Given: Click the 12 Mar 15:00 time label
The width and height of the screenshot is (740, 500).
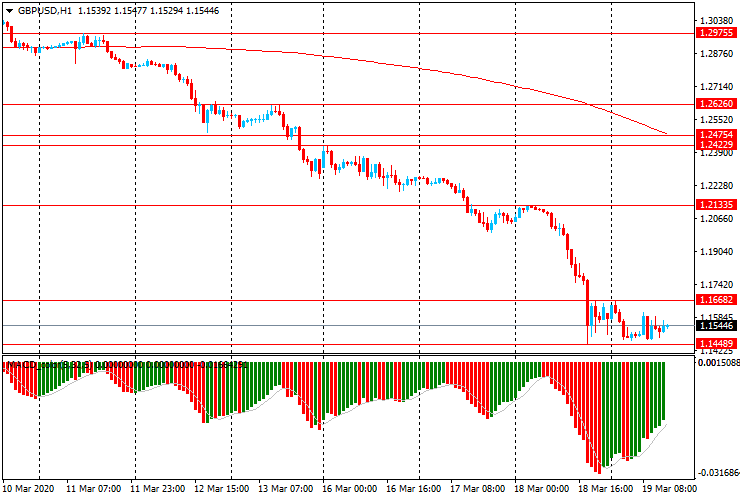Looking at the screenshot, I should coord(223,489).
